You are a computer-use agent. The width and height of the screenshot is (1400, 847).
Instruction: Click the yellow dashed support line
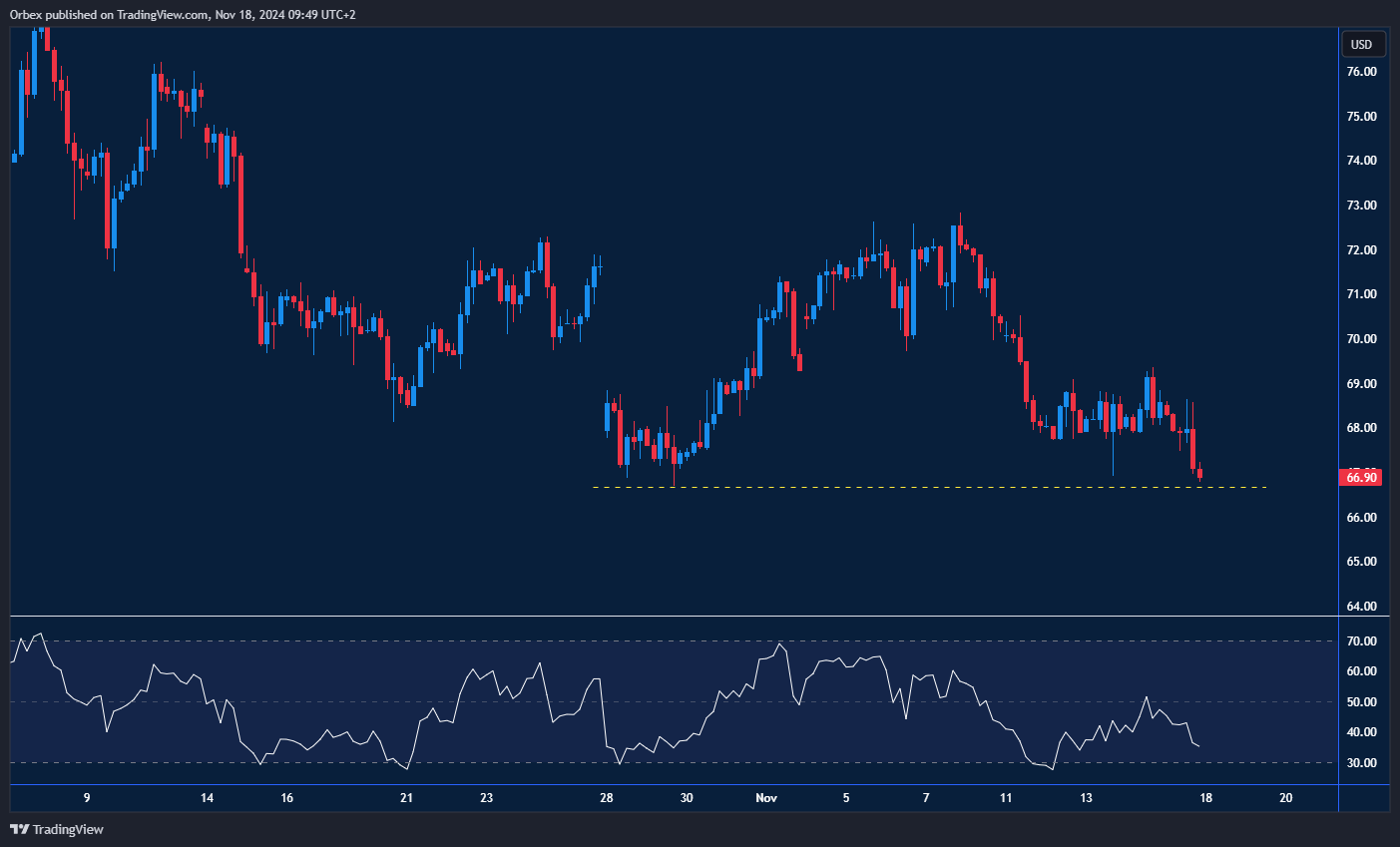pos(898,487)
